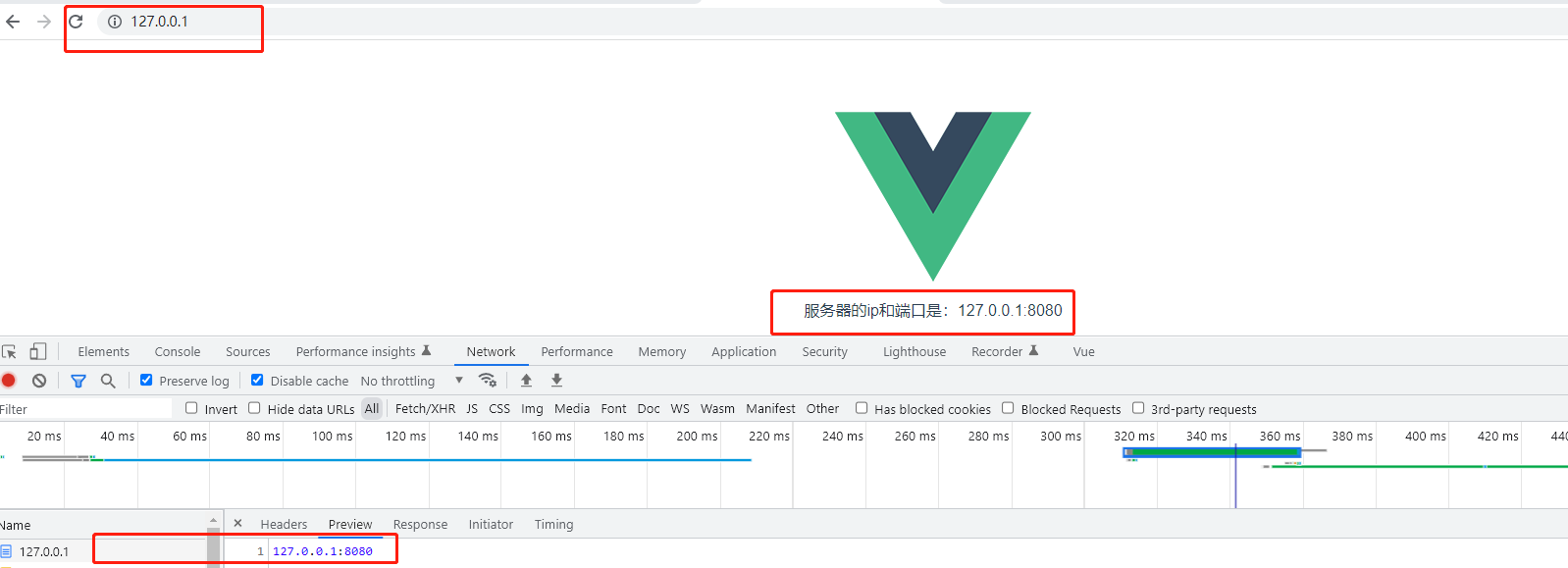Screen dimensions: 1568x568
Task: Click the 127.0.0.1:8080 preview text
Action: click(x=323, y=551)
